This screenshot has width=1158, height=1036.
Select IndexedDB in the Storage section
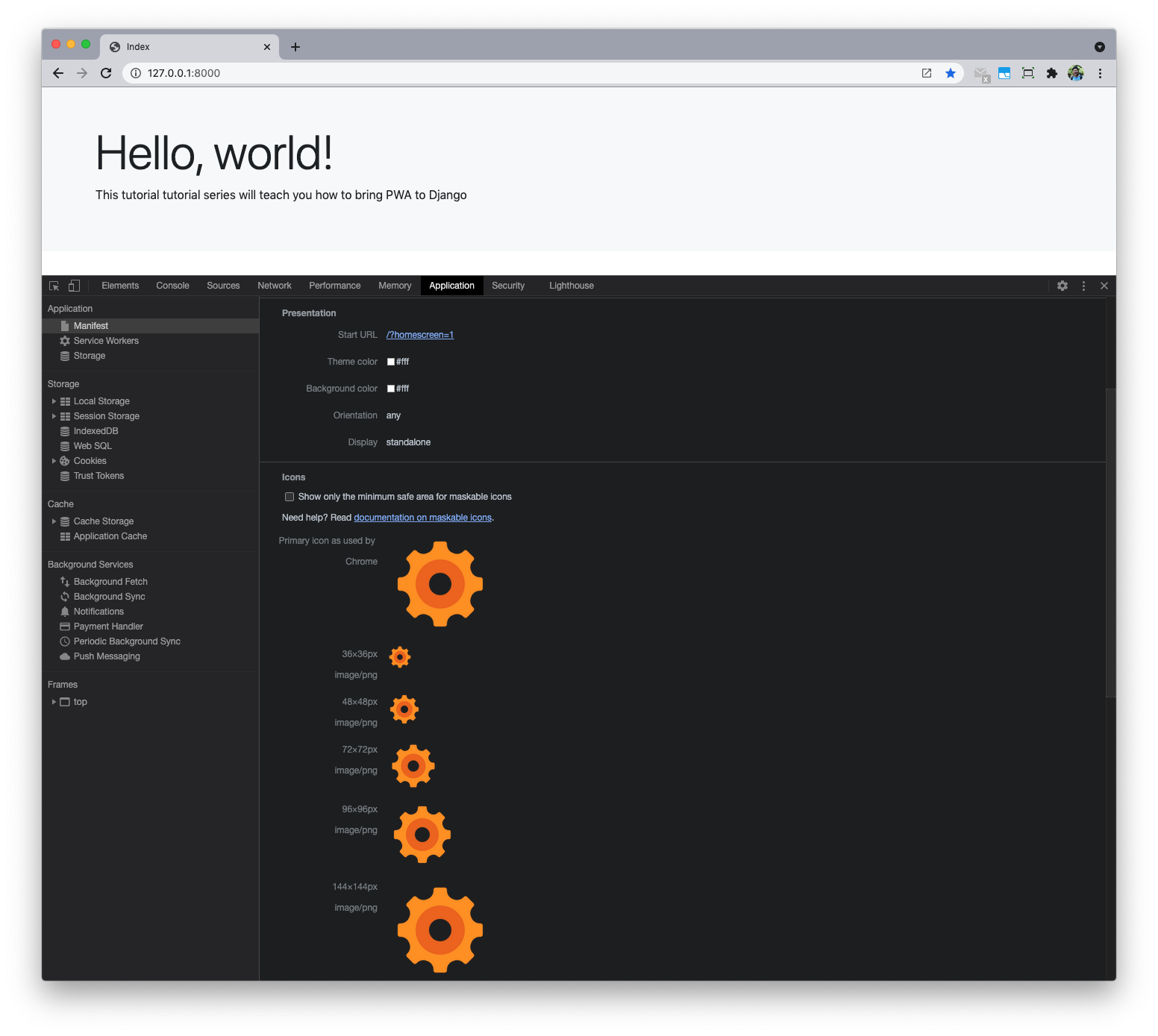point(96,431)
